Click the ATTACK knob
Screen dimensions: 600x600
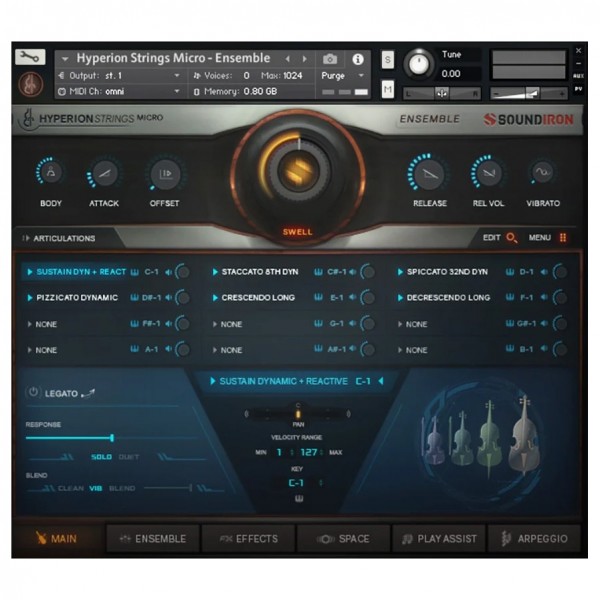tap(104, 174)
